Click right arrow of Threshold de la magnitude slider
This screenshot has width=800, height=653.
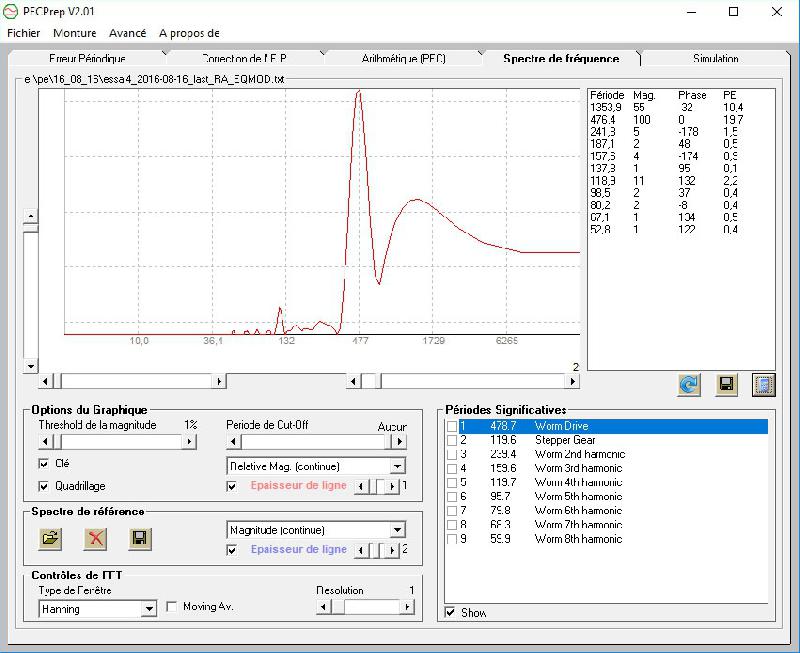point(189,442)
